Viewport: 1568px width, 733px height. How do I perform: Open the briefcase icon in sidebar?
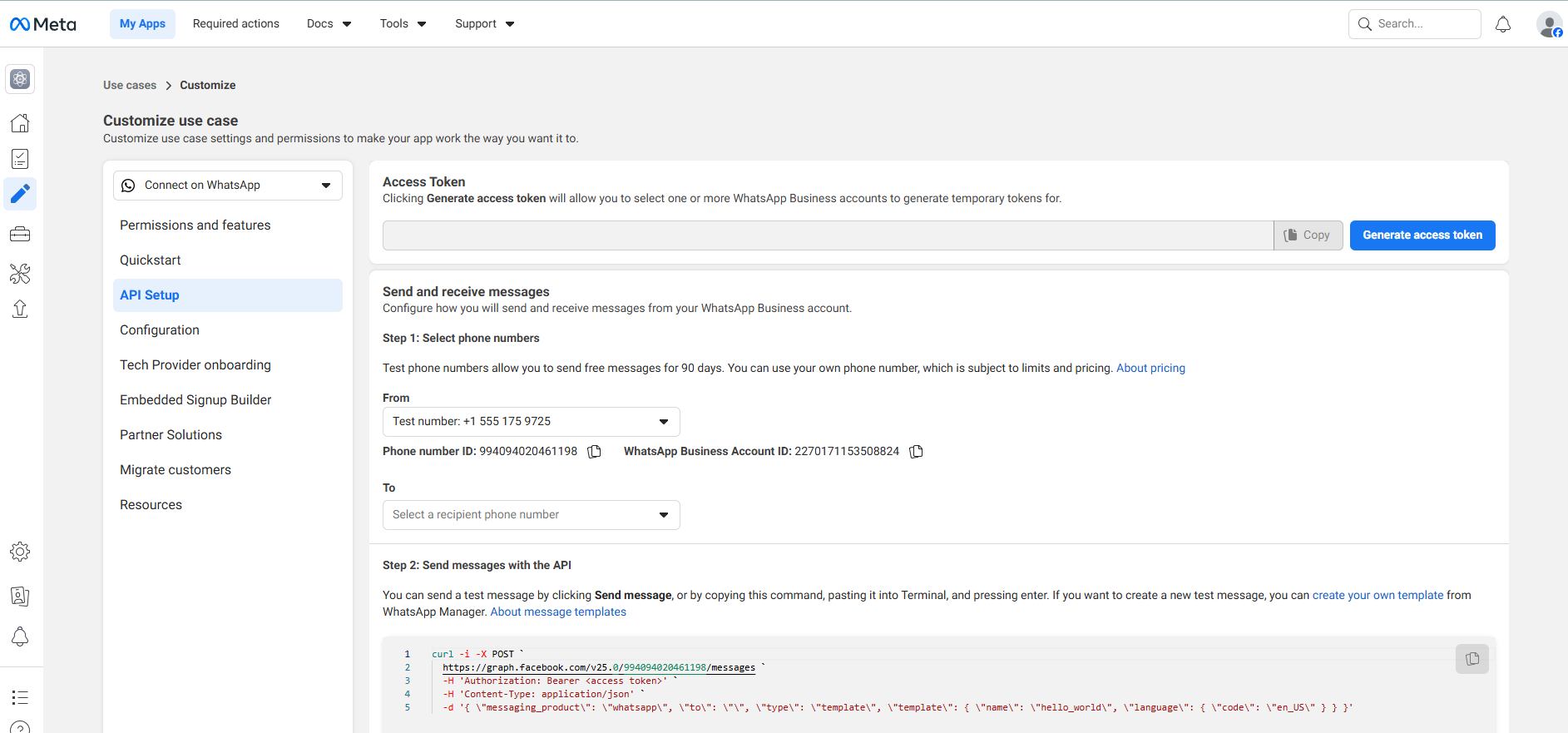point(20,235)
